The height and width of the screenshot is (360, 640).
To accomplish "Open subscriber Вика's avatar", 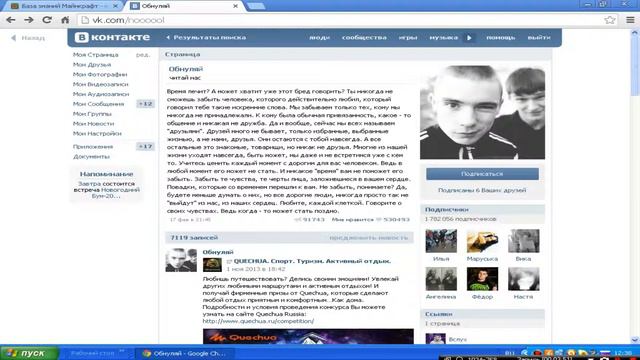I will tap(523, 241).
